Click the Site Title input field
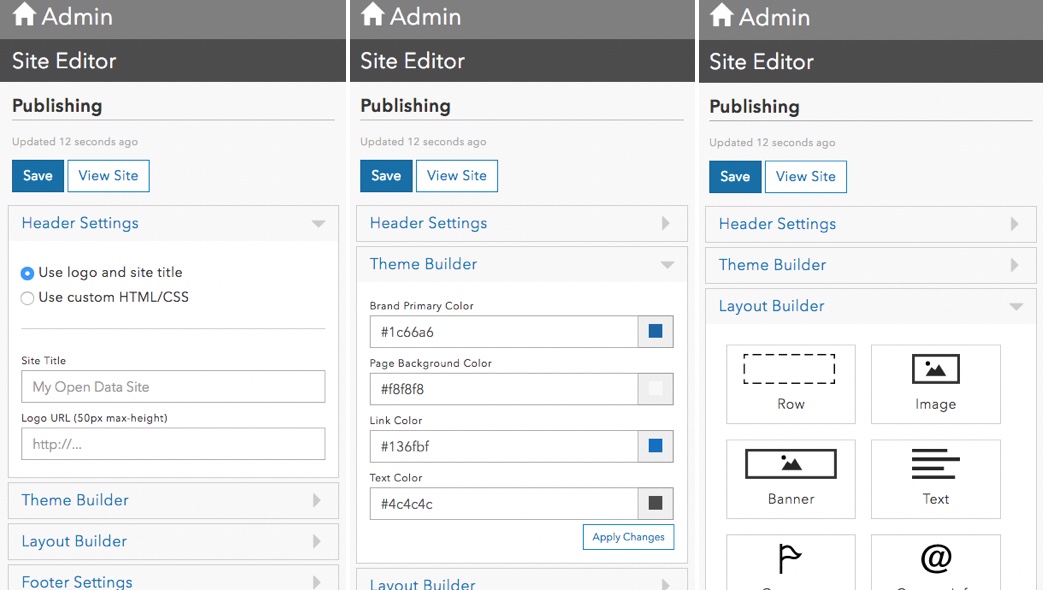Screen dimensions: 1051x590 pos(173,387)
